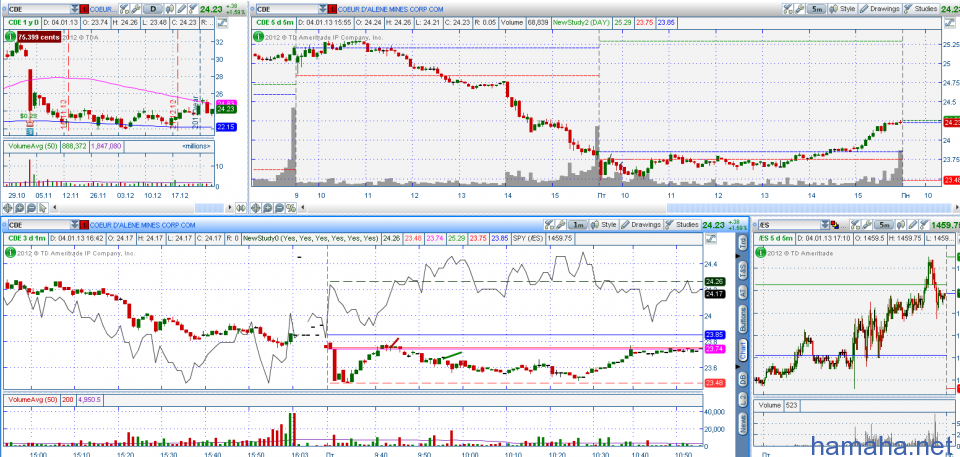Maximize daily CDE chart using expand icon
The image size is (960, 457).
point(222,22)
